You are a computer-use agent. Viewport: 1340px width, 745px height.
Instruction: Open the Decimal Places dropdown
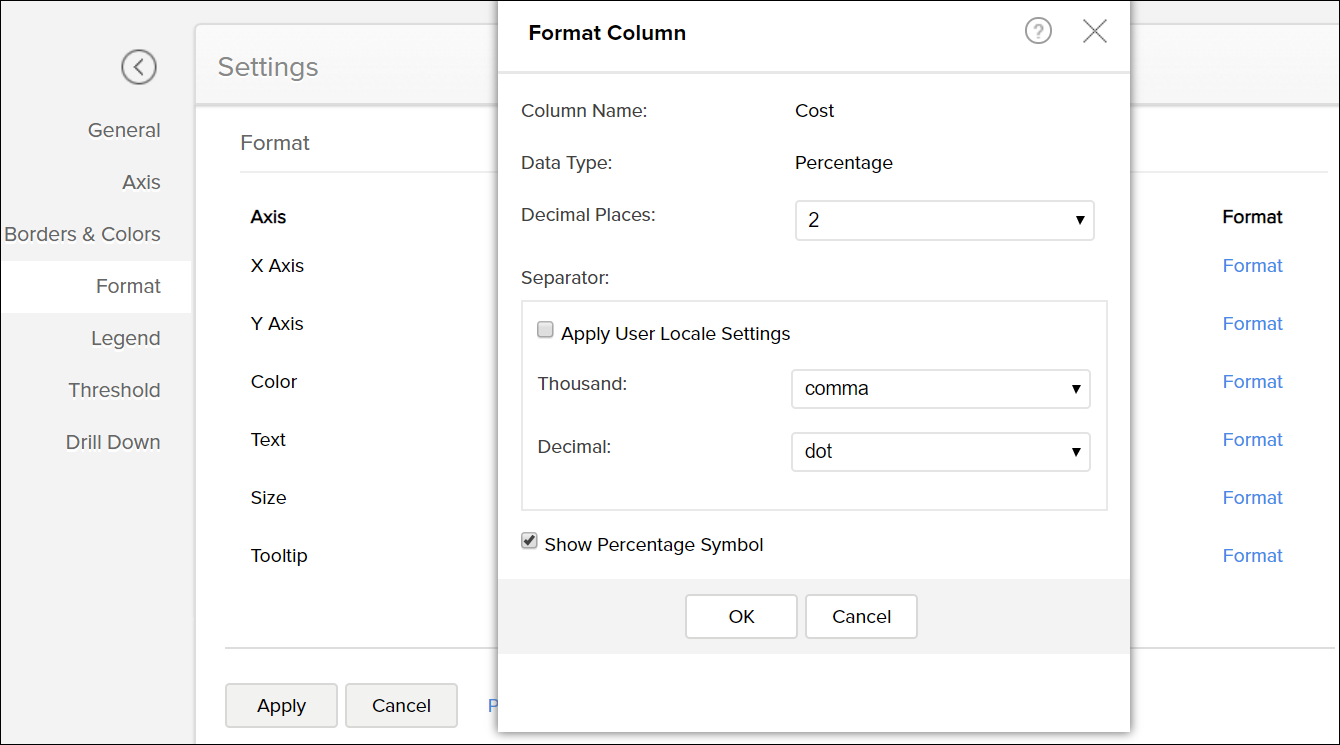(x=944, y=221)
